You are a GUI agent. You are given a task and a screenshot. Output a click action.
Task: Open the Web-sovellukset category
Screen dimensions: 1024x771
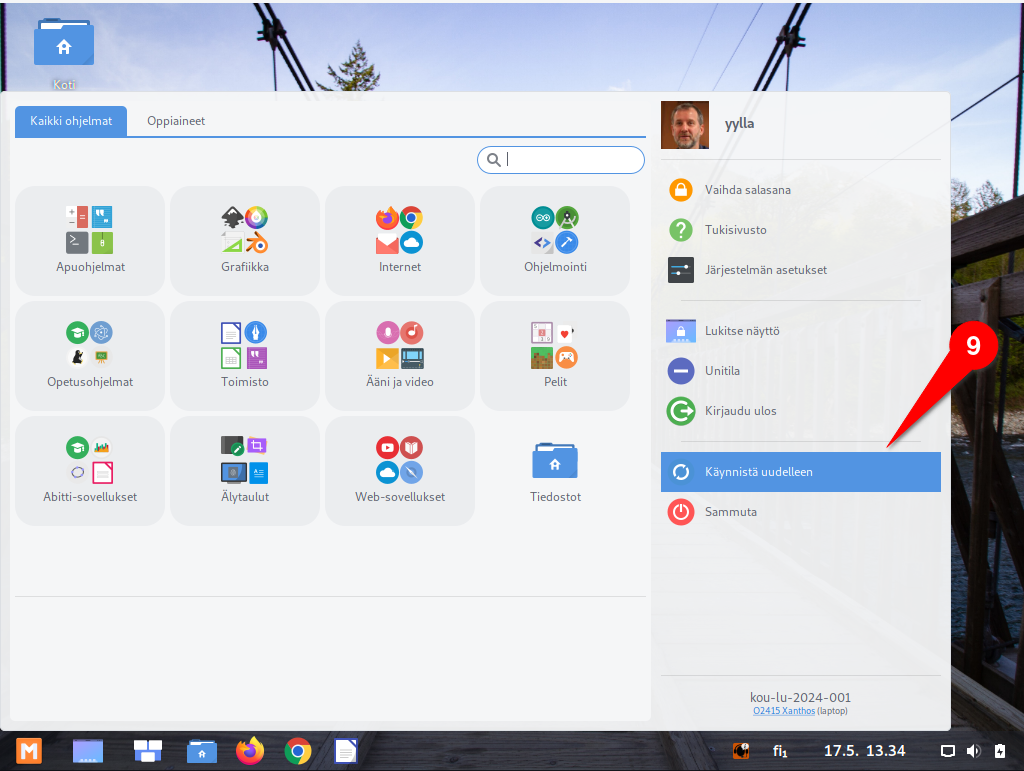[400, 471]
